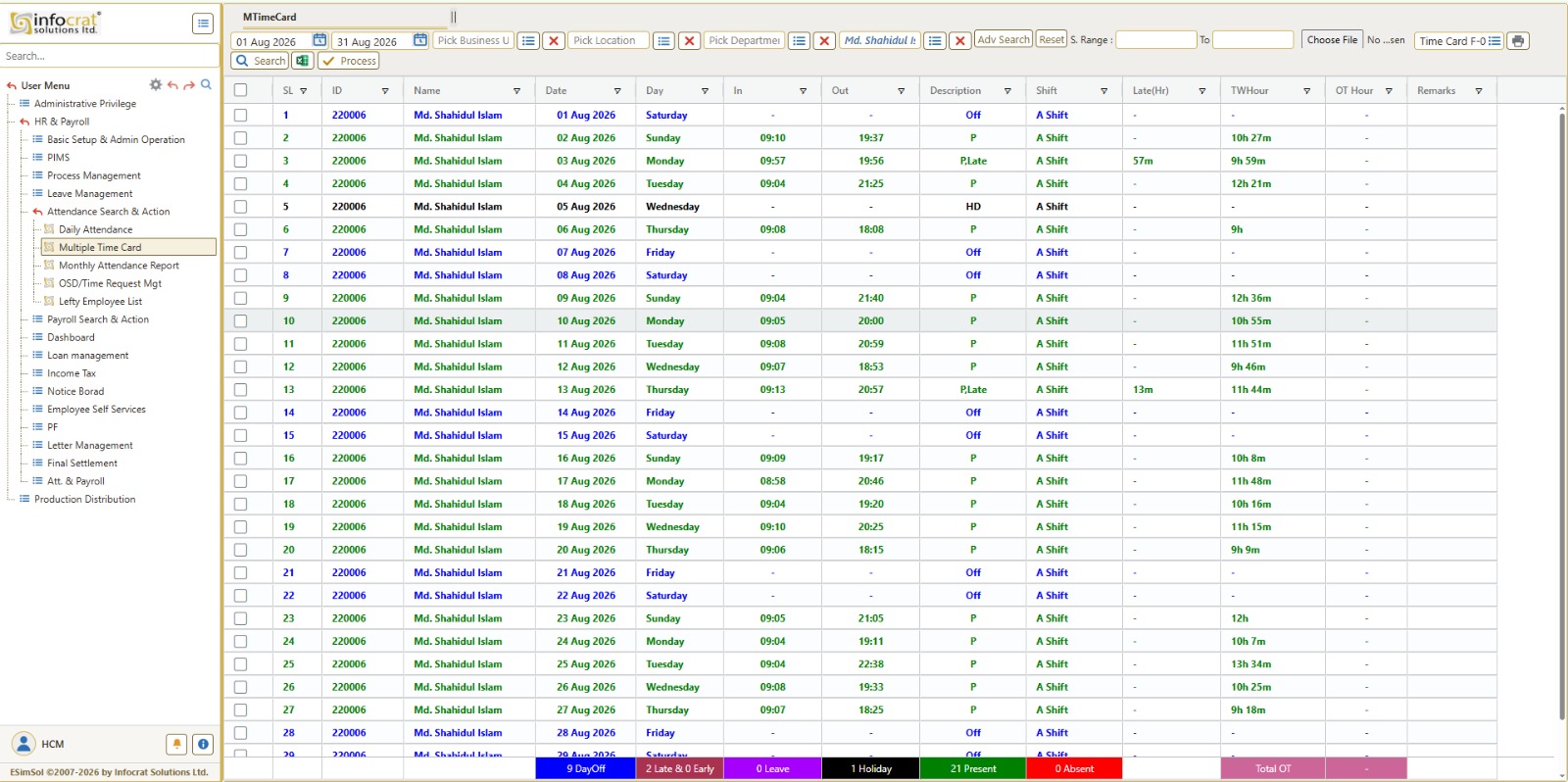1568x782 pixels.
Task: Check the row for 05 Aug 2026
Action: tap(240, 207)
